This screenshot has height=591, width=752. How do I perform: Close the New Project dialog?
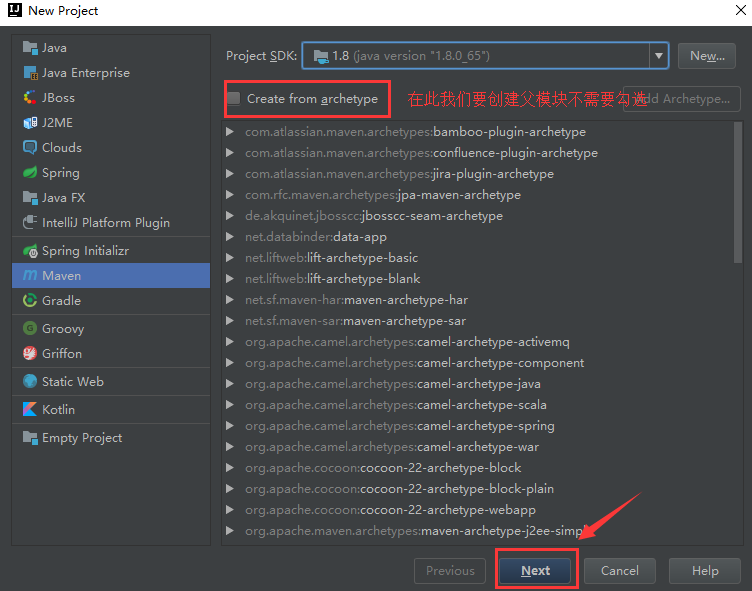tap(741, 10)
